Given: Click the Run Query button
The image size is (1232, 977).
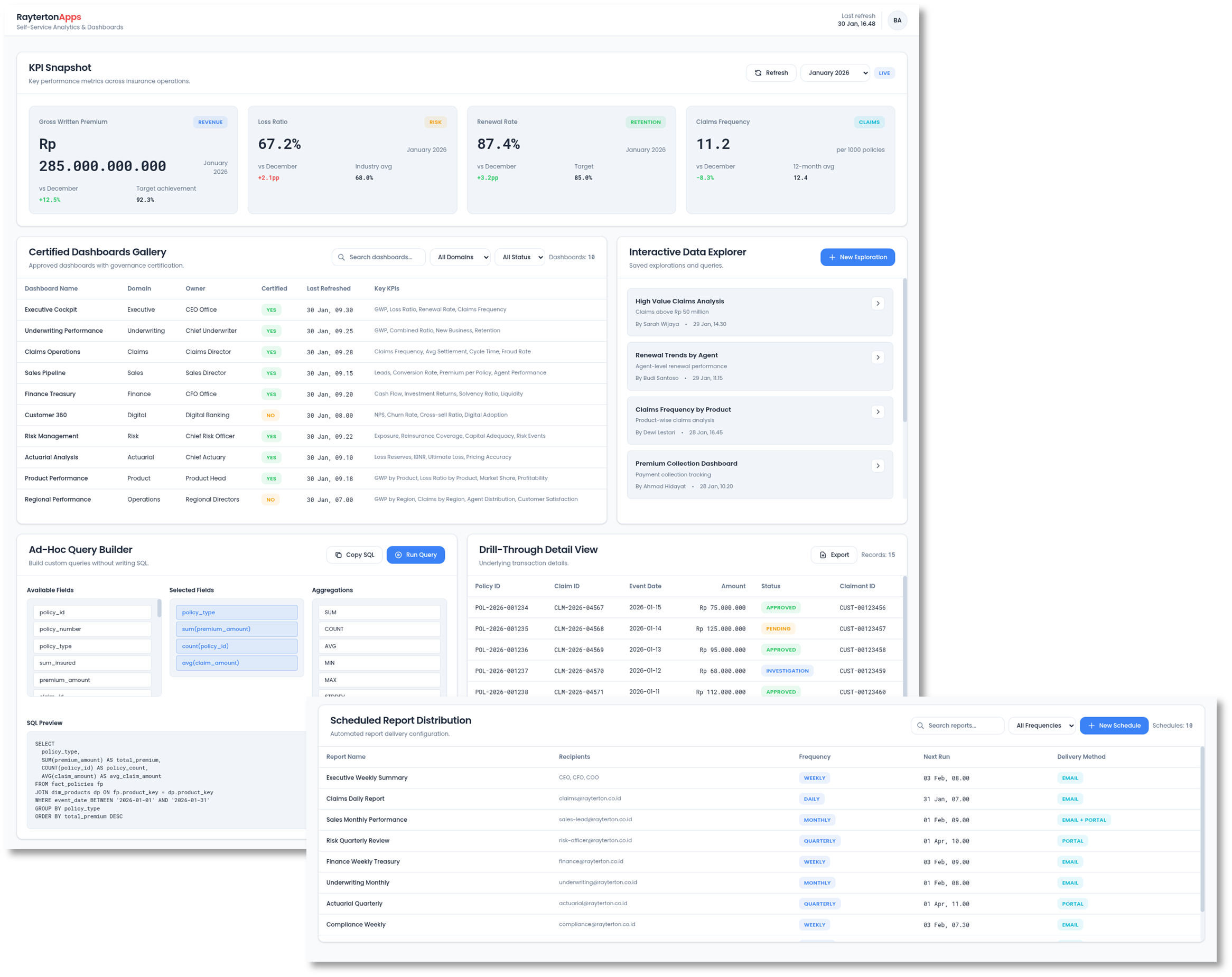Looking at the screenshot, I should tap(416, 555).
